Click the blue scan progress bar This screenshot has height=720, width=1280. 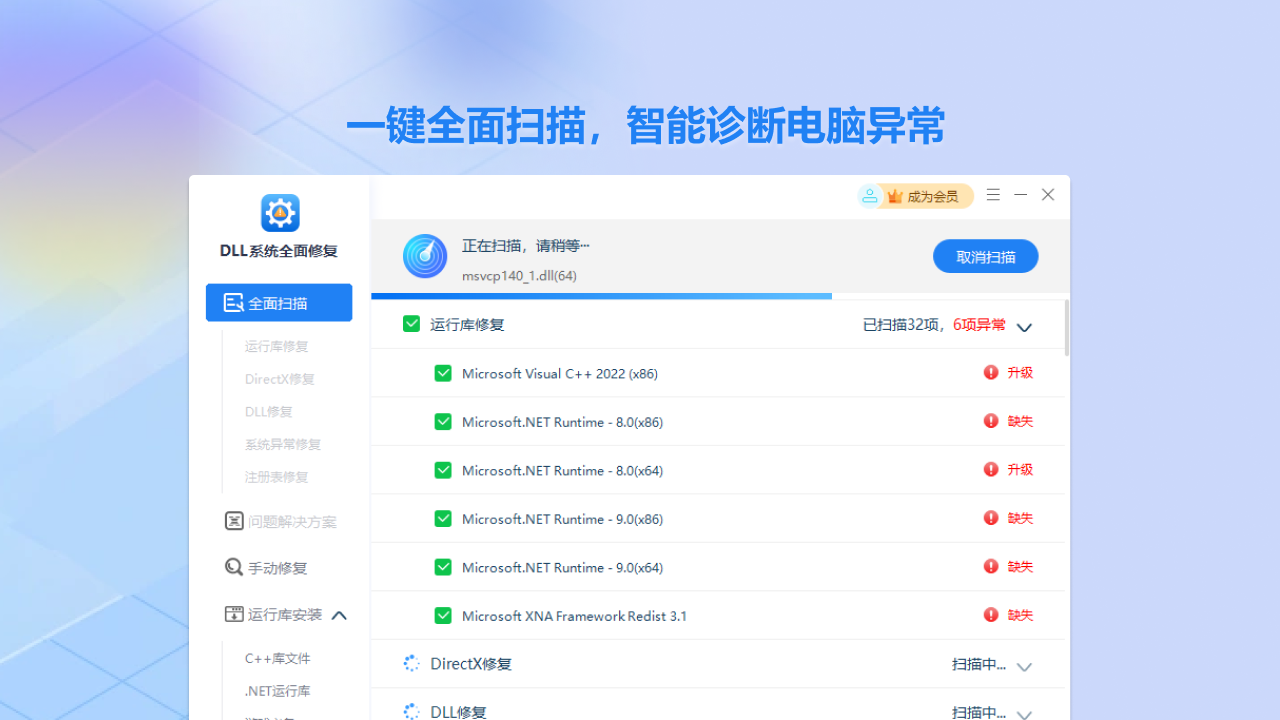point(600,296)
